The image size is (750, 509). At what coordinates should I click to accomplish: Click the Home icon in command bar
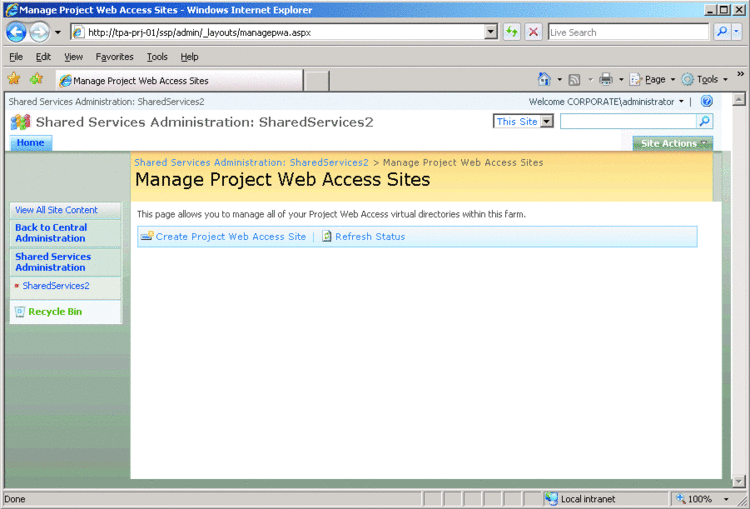(x=544, y=79)
